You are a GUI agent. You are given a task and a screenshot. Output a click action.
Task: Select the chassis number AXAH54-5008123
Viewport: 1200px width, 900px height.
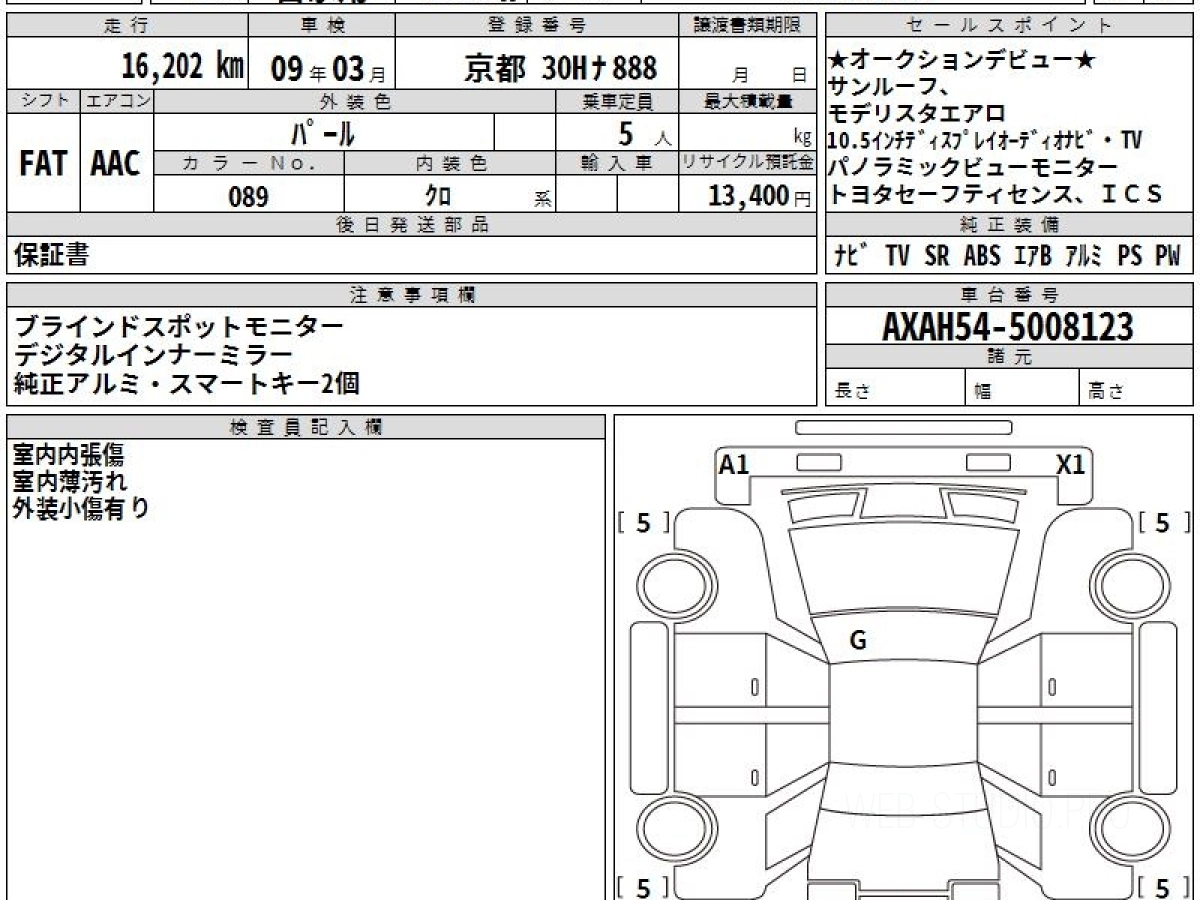point(1008,326)
